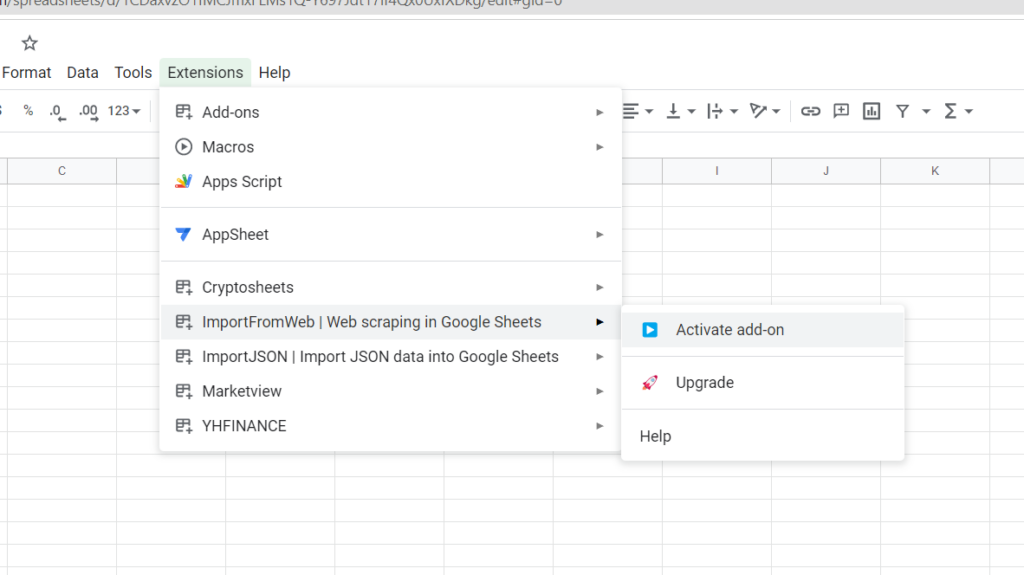Open the YHFINANCE extension submenu
The image size is (1024, 575).
tap(244, 426)
